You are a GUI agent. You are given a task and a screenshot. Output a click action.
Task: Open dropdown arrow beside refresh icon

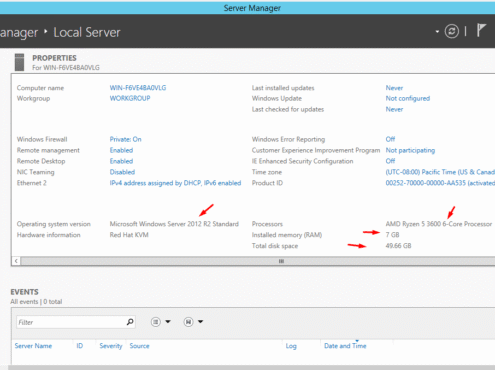(437, 32)
